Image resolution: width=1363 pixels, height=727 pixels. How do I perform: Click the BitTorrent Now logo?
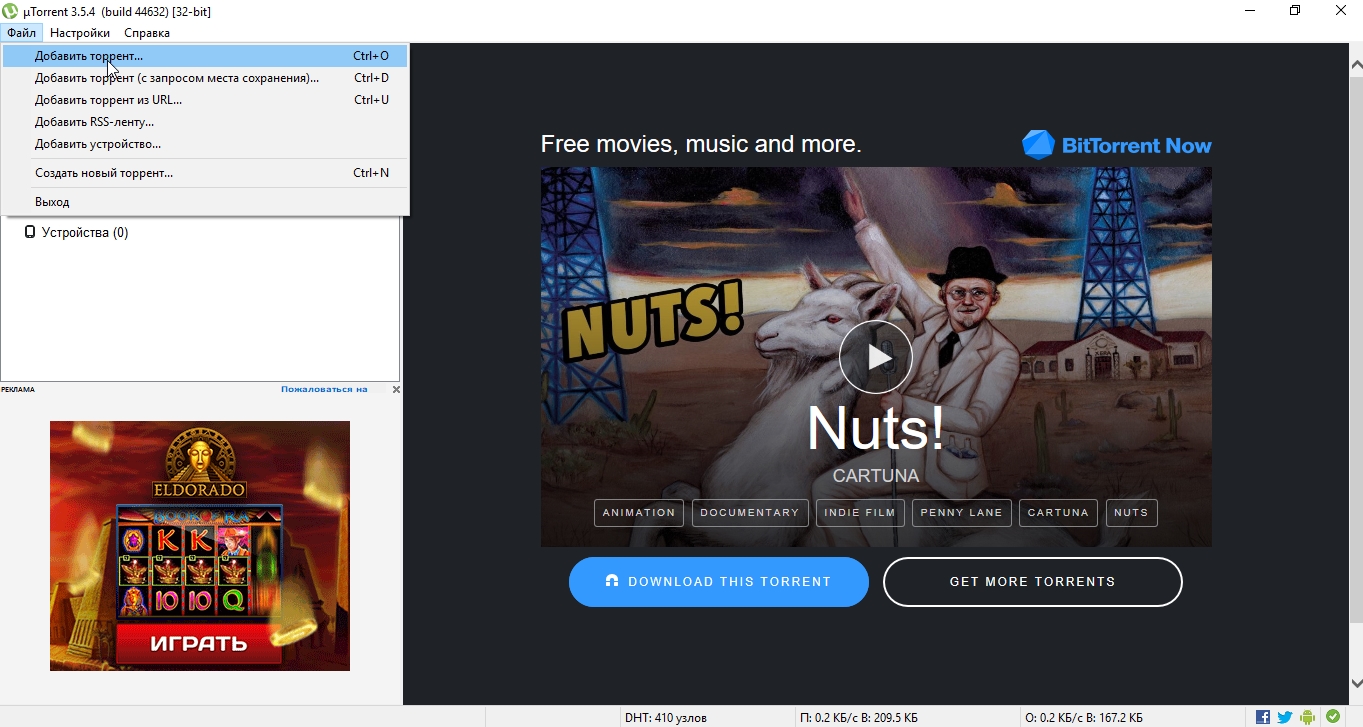1117,145
